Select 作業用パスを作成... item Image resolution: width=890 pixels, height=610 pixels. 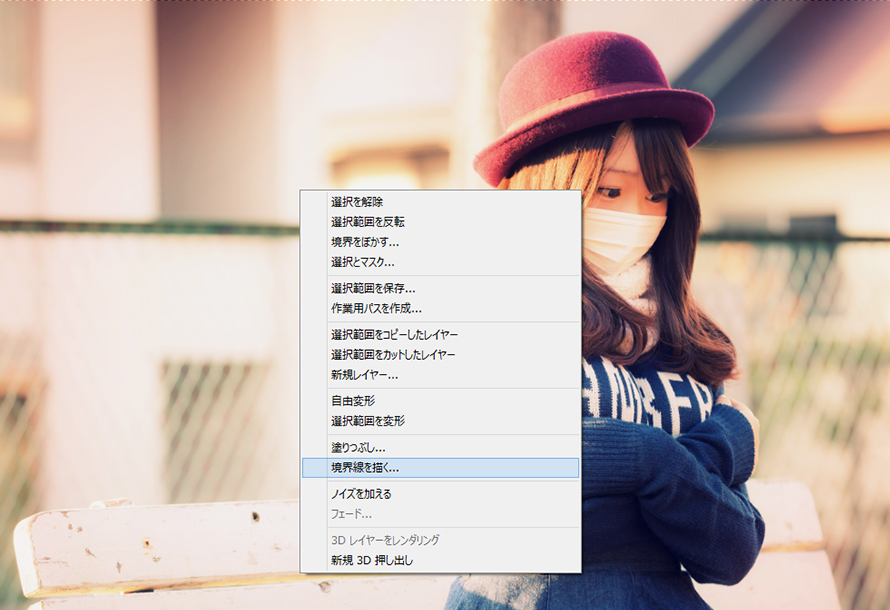440,309
